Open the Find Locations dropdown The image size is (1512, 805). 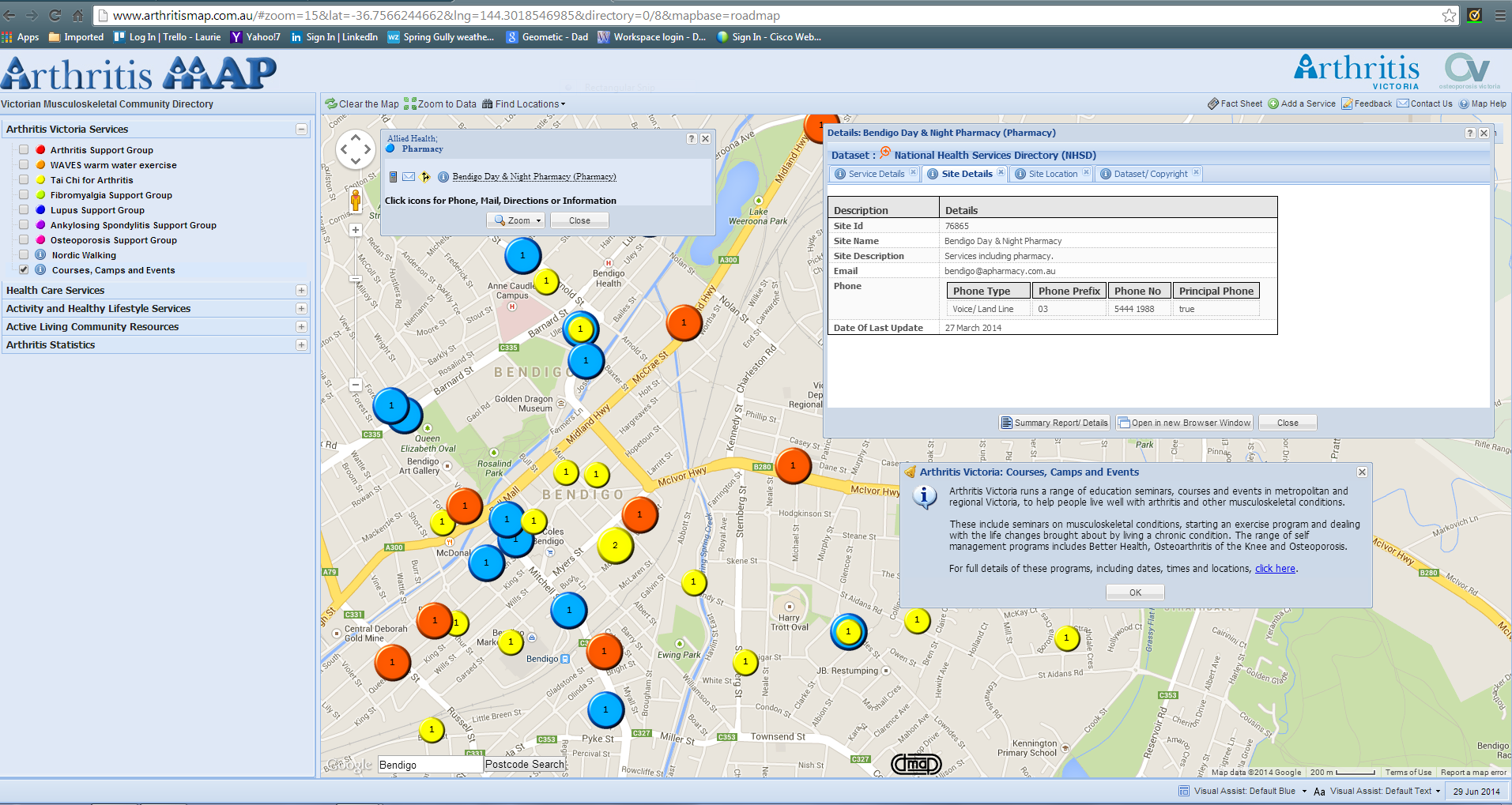click(x=524, y=104)
